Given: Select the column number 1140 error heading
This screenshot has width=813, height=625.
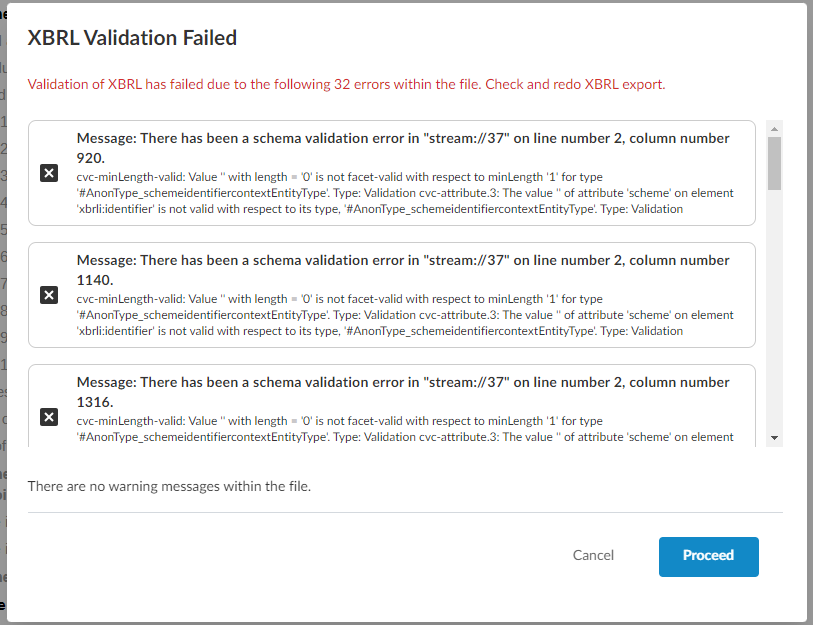Looking at the screenshot, I should 403,269.
